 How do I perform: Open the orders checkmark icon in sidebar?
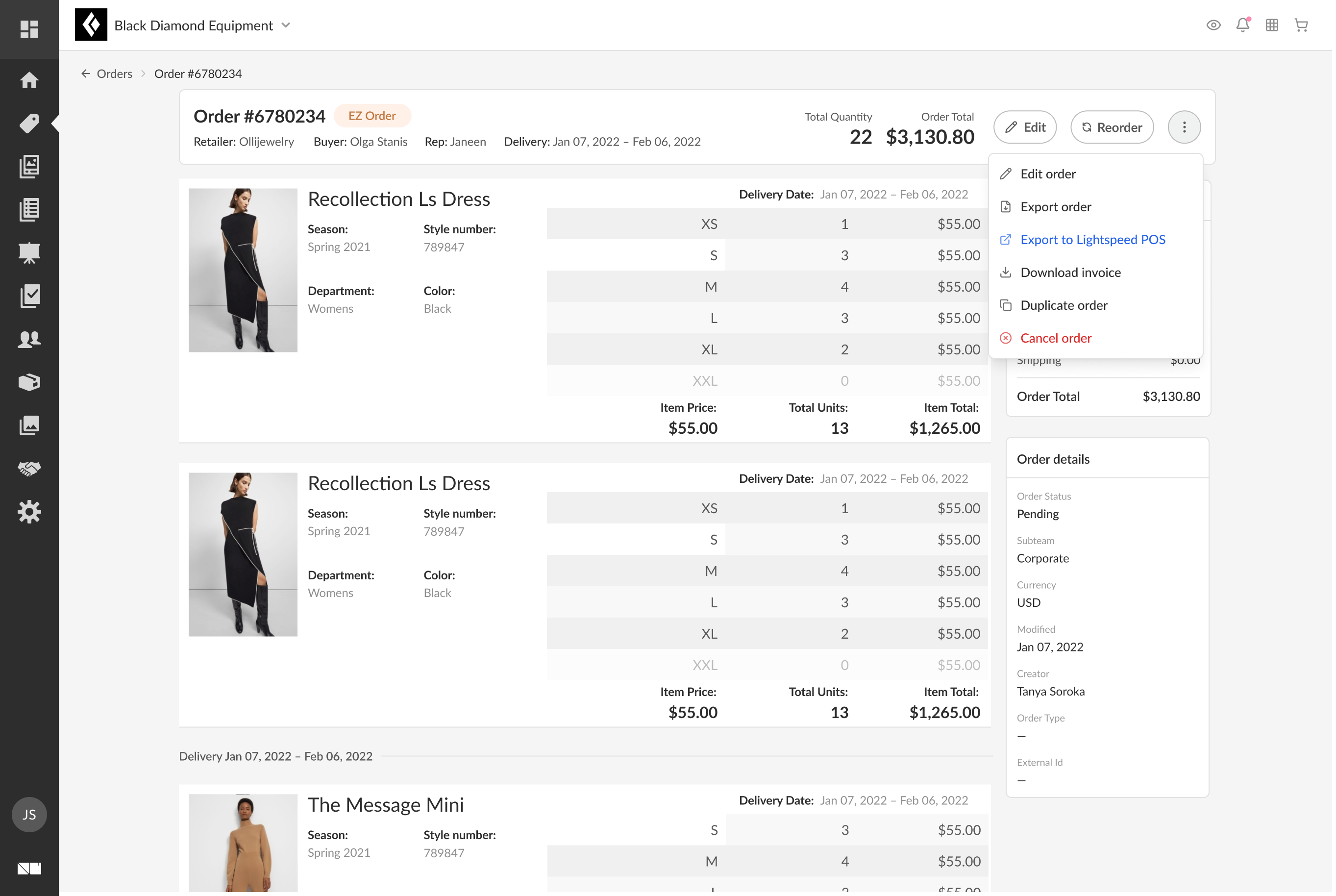click(x=29, y=296)
